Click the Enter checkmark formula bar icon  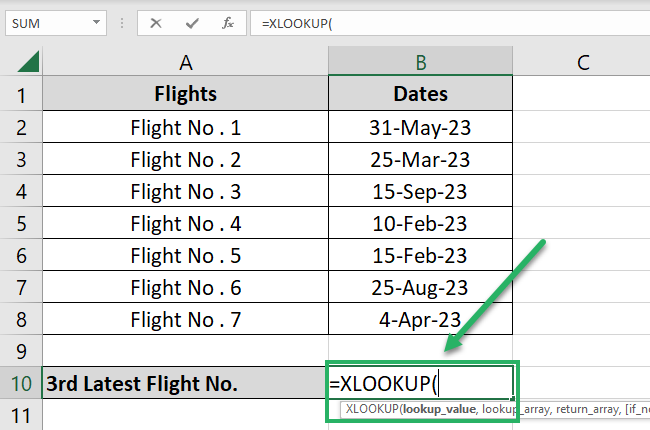click(x=192, y=22)
